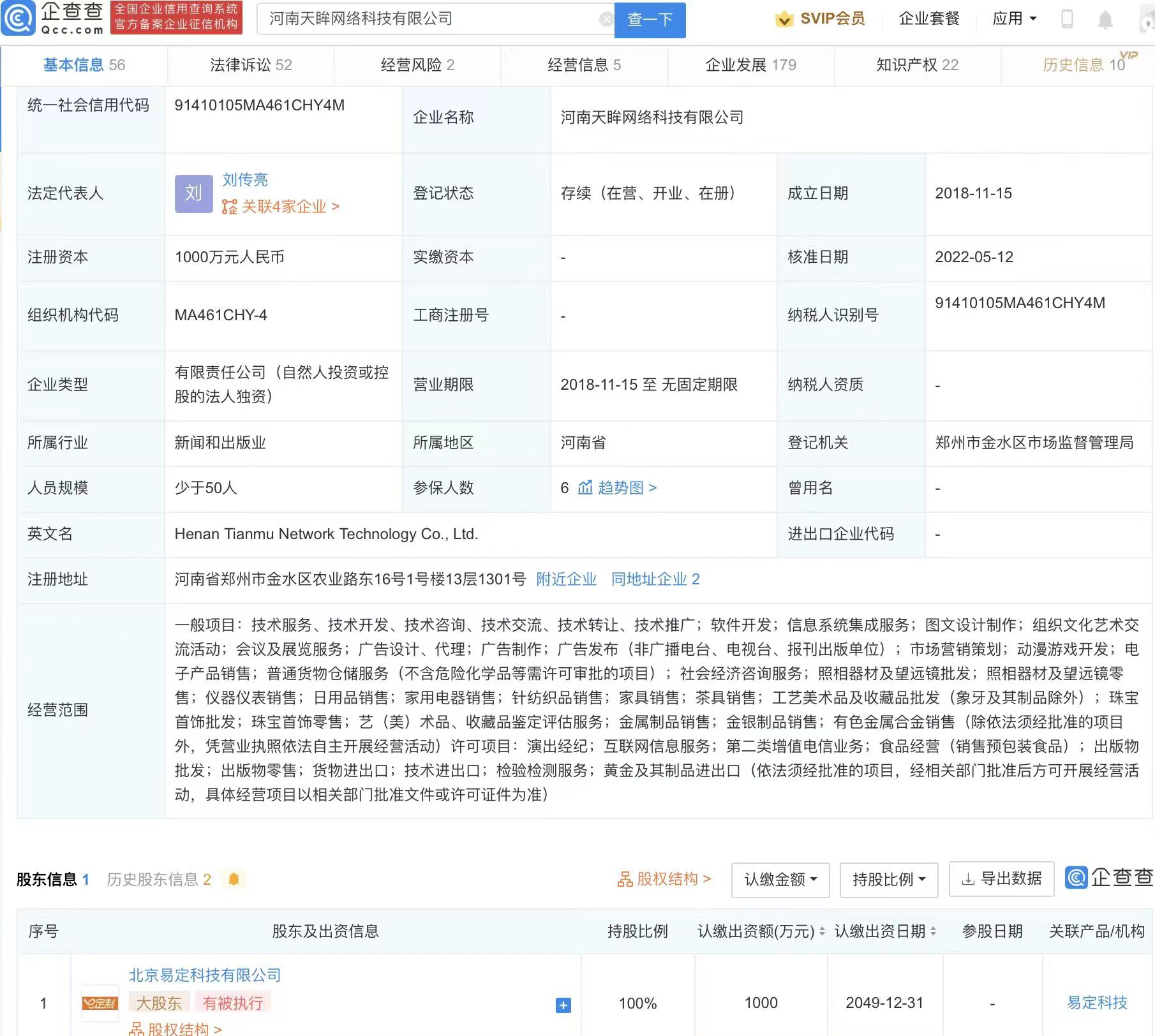The image size is (1155, 1036).
Task: Click registered capital 1000万元人民币
Action: (230, 257)
